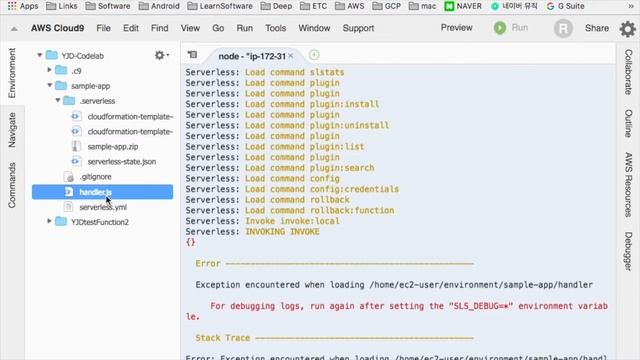Select the YJD-Codelab folder icon
This screenshot has height=360, width=640.
(x=52, y=55)
